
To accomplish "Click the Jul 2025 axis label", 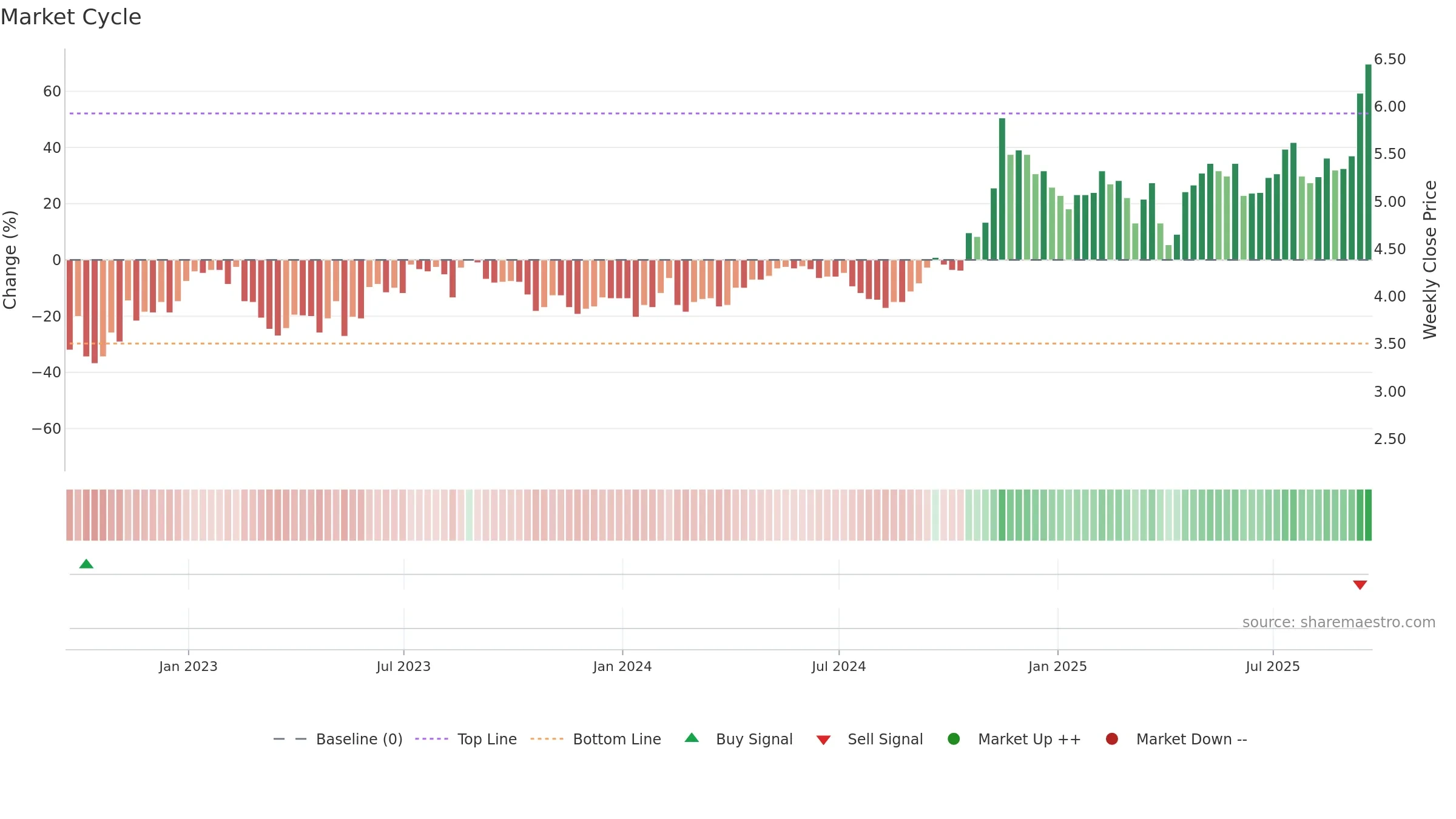I will pos(1273,666).
